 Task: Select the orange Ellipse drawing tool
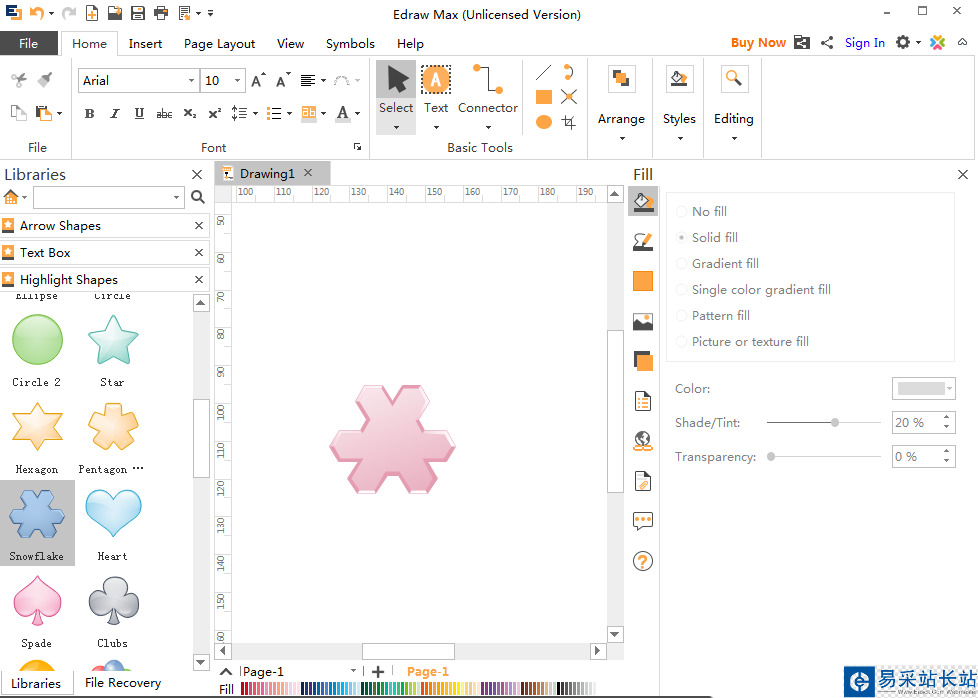(544, 122)
